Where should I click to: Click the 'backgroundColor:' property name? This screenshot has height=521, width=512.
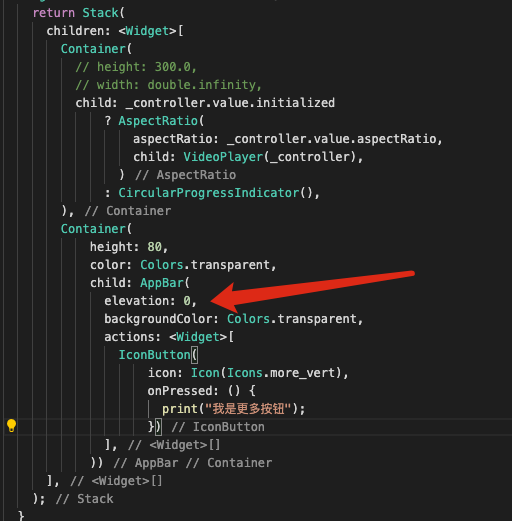pos(161,319)
